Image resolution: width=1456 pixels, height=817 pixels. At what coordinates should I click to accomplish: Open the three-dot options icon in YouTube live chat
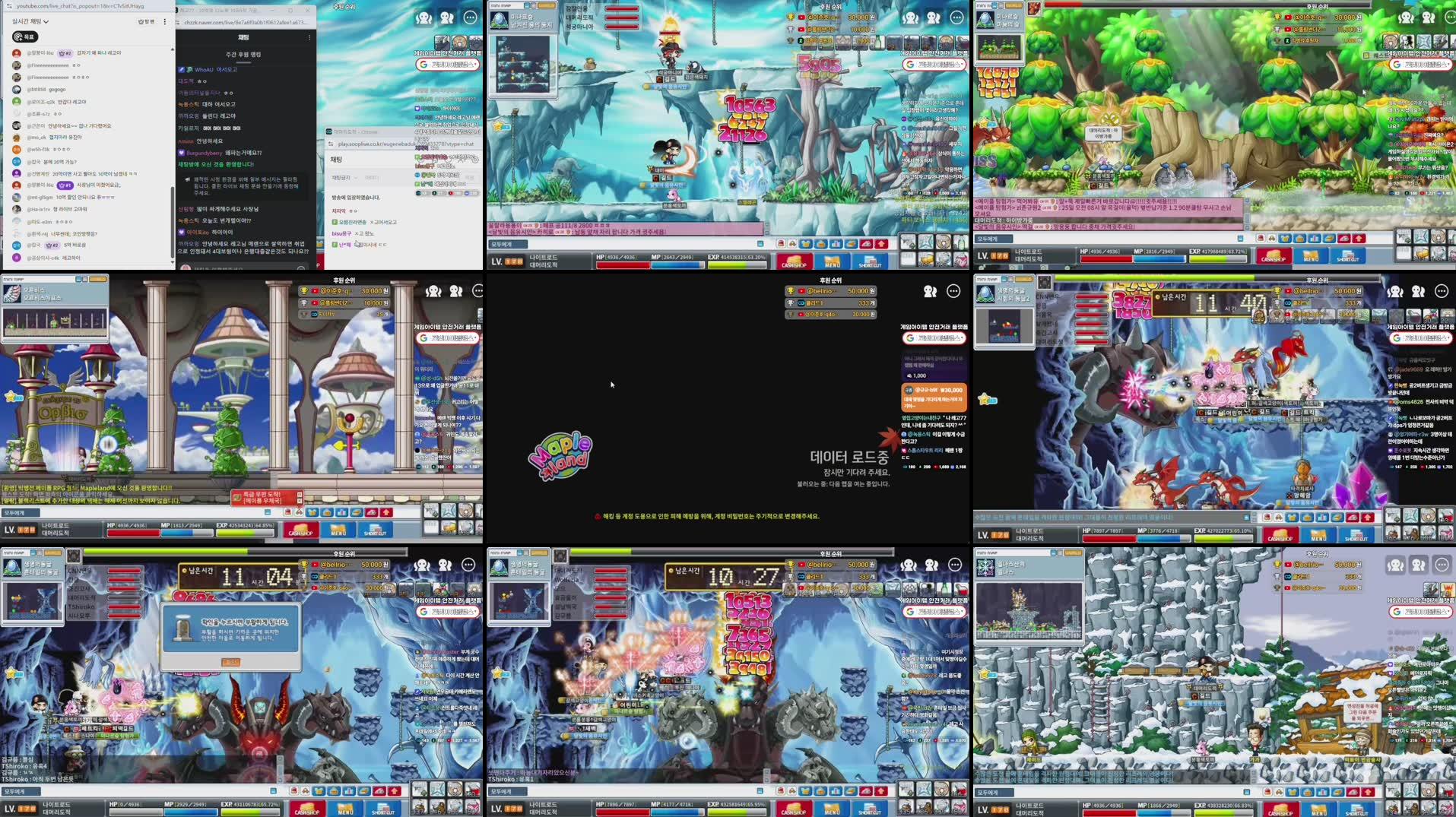(x=164, y=22)
